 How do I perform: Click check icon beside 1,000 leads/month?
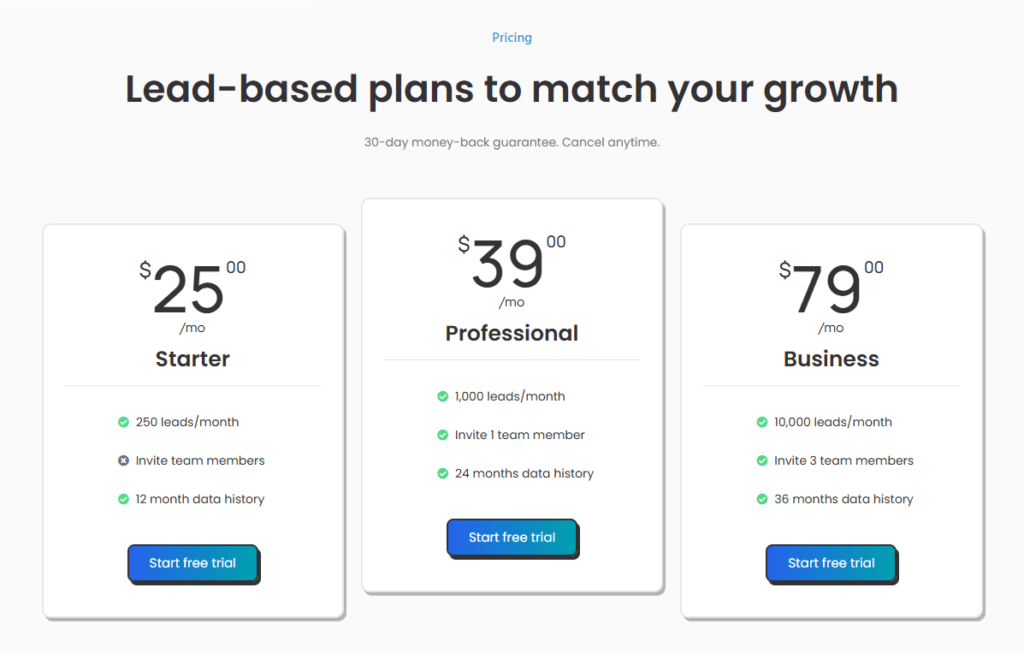[442, 396]
